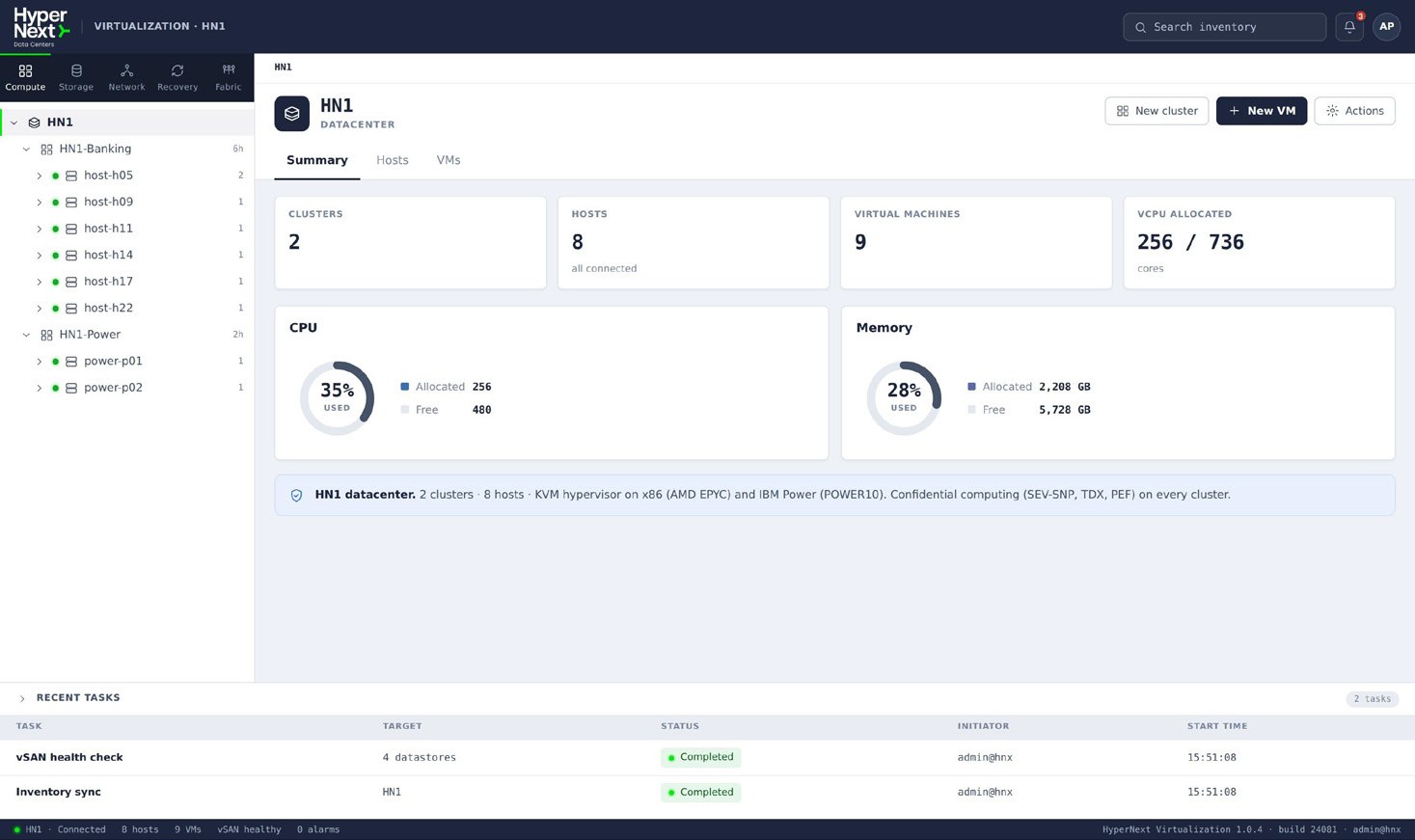This screenshot has width=1415, height=840.
Task: Click the HN1 datacenter header icon
Action: tap(292, 113)
